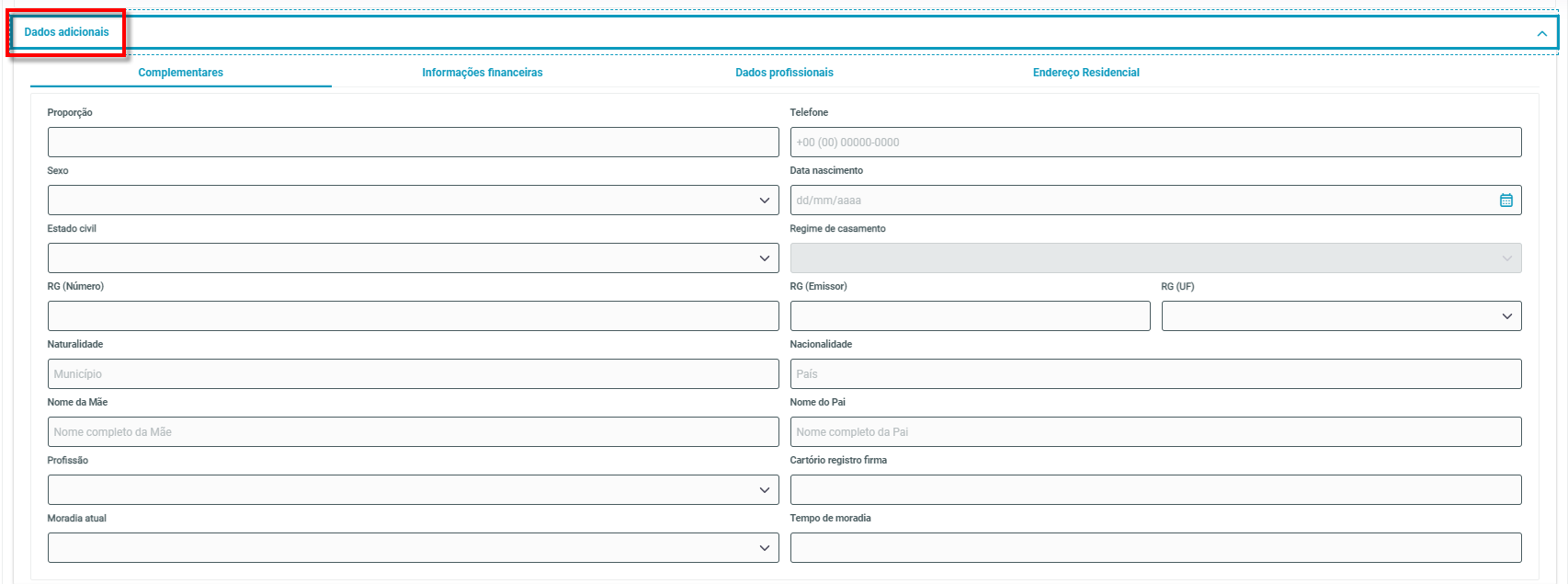
Task: Focus the Nacionalidade País field
Action: tap(1155, 374)
